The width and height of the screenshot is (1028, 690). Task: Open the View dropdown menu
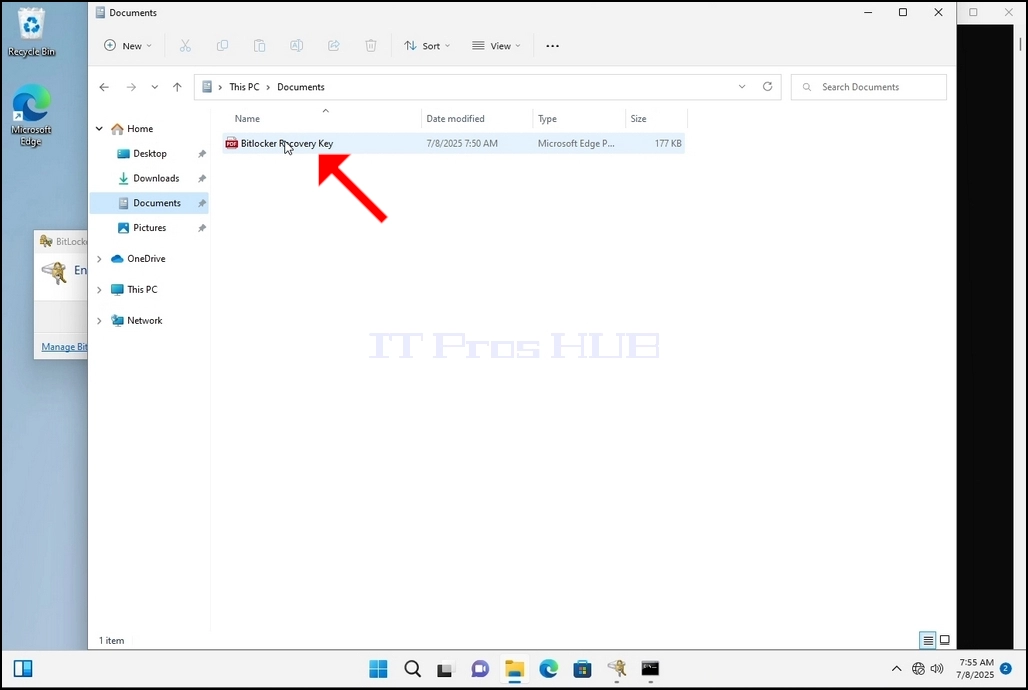pos(496,46)
